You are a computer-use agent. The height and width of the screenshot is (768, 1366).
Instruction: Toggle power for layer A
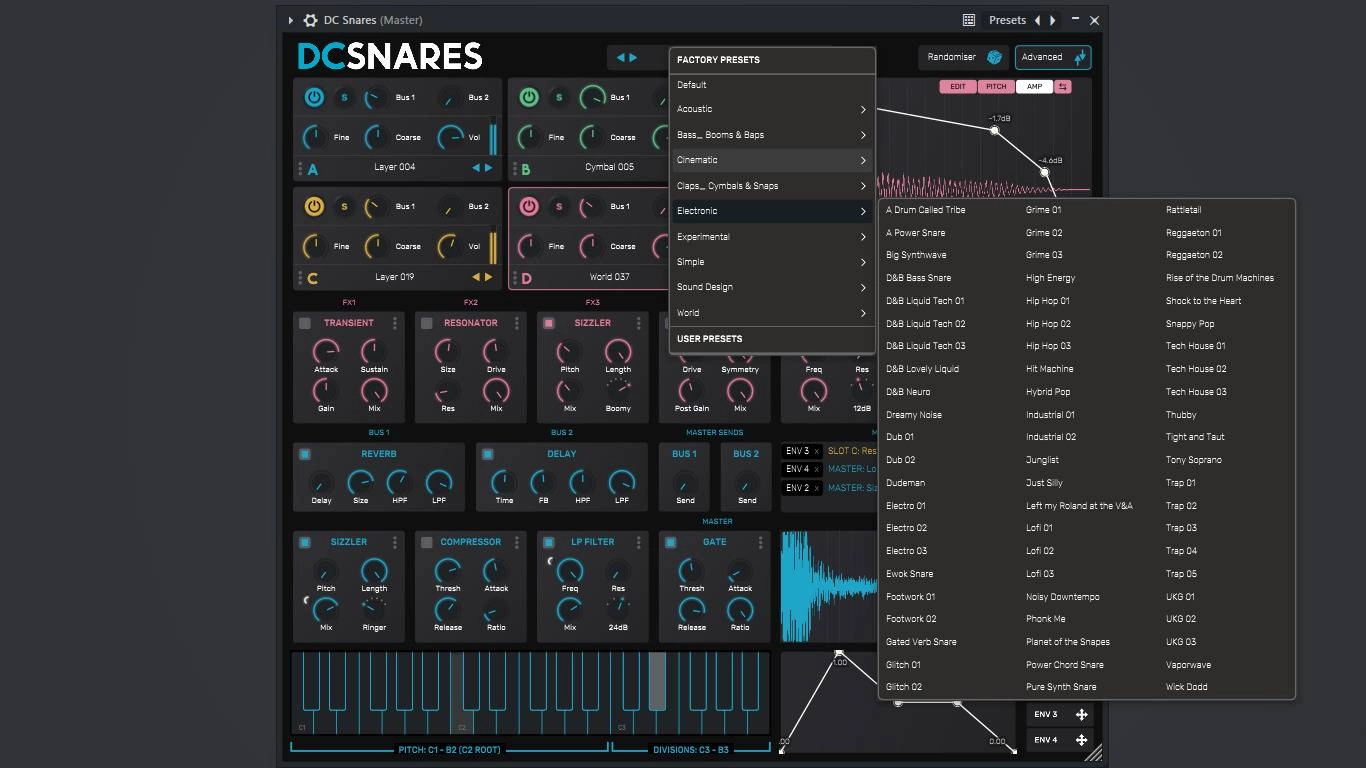(x=314, y=97)
